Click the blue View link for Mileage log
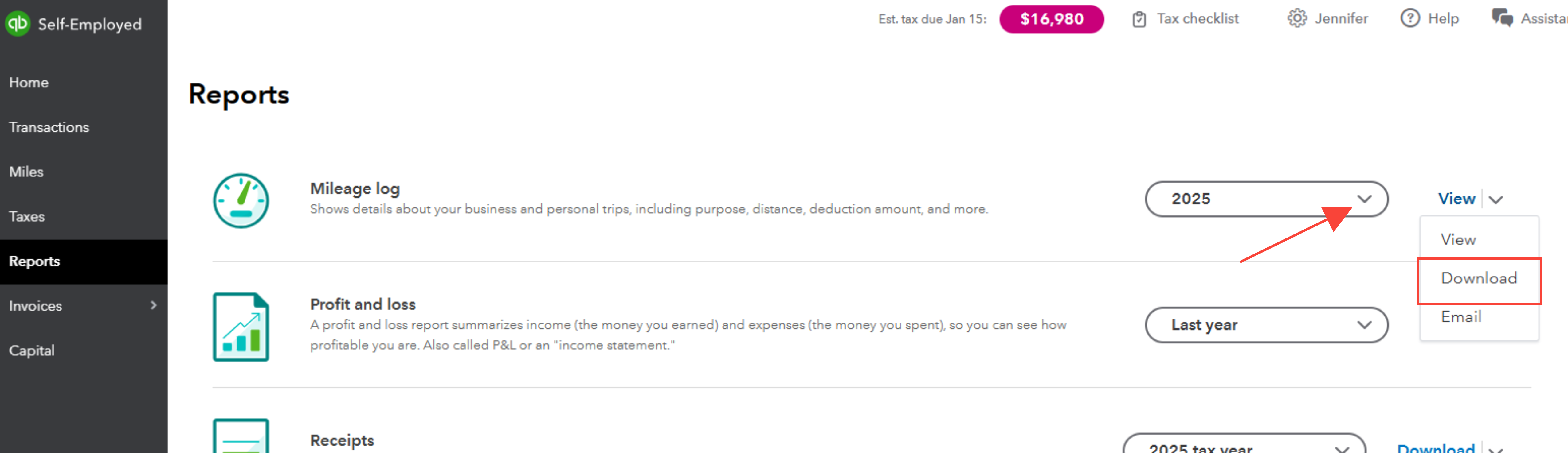Screen dimensions: 1568x453 [x=1456, y=199]
